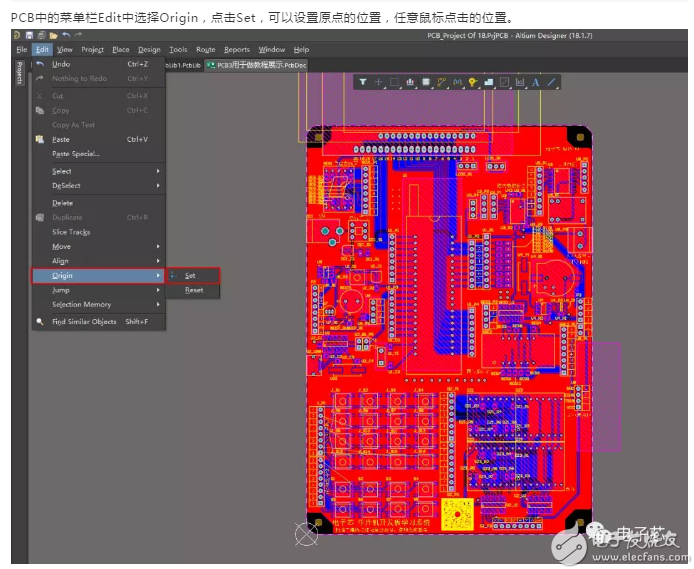694x569 pixels.
Task: Click the yellow QR code on the board
Action: point(457,514)
